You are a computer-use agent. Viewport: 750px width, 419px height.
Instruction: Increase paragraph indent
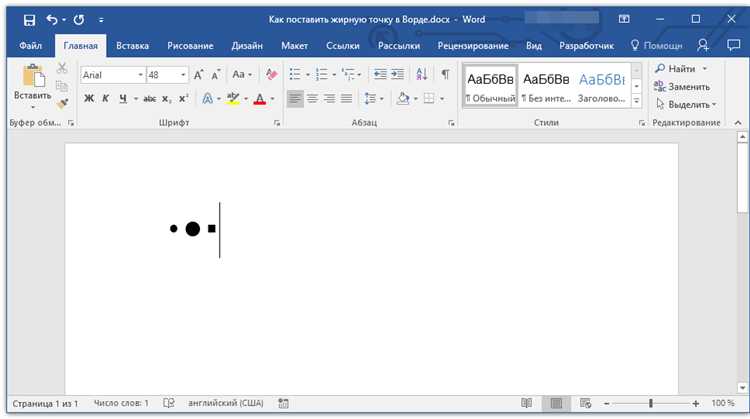(x=397, y=74)
